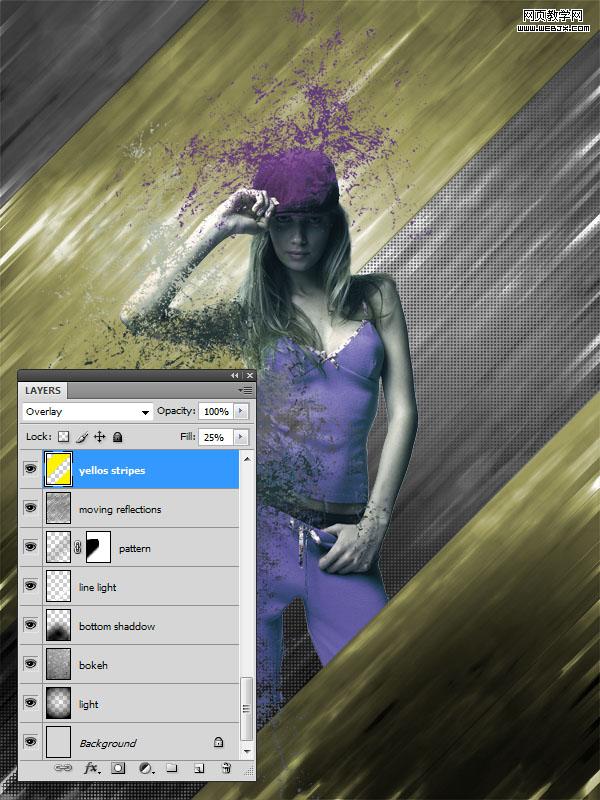This screenshot has width=600, height=800.
Task: Create a new layer
Action: [199, 768]
